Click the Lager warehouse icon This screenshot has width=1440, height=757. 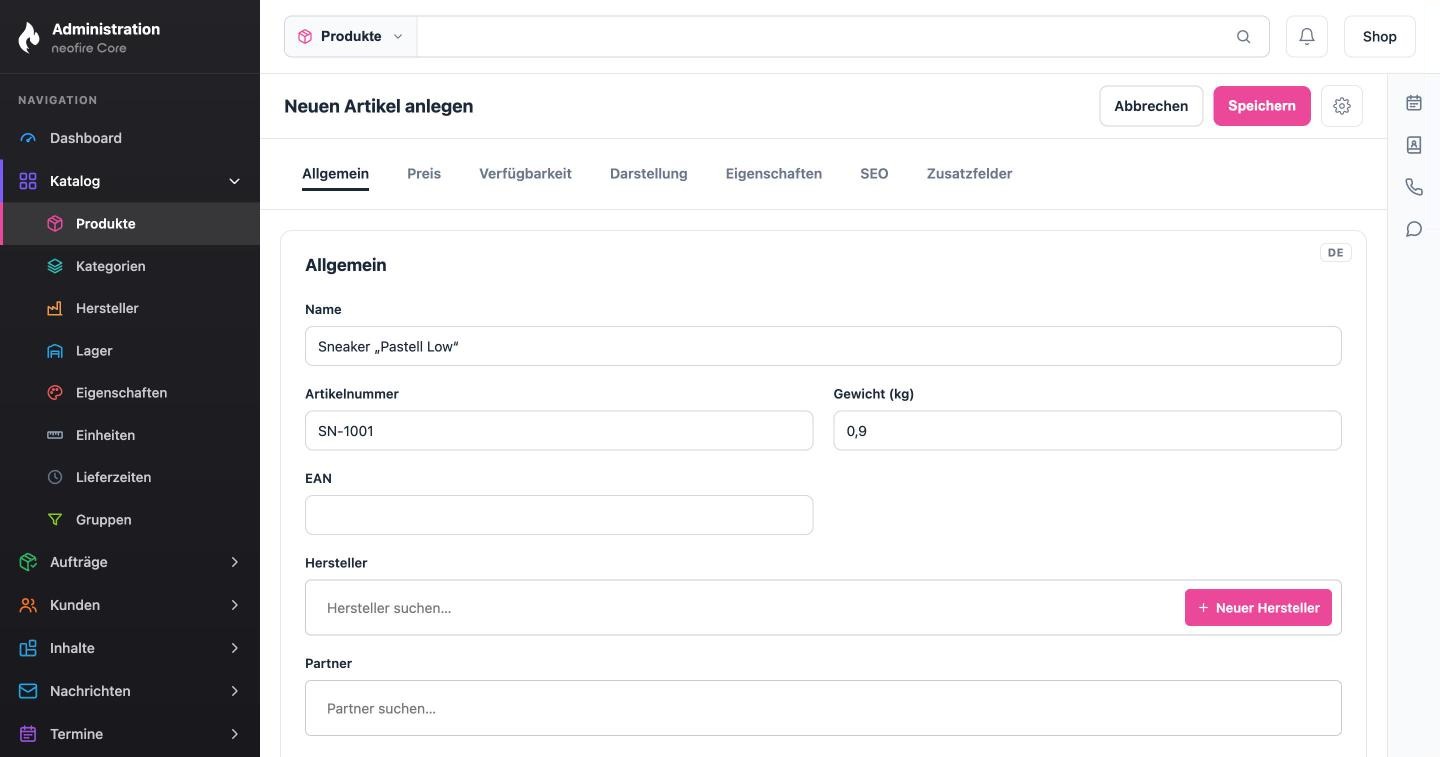coord(55,351)
